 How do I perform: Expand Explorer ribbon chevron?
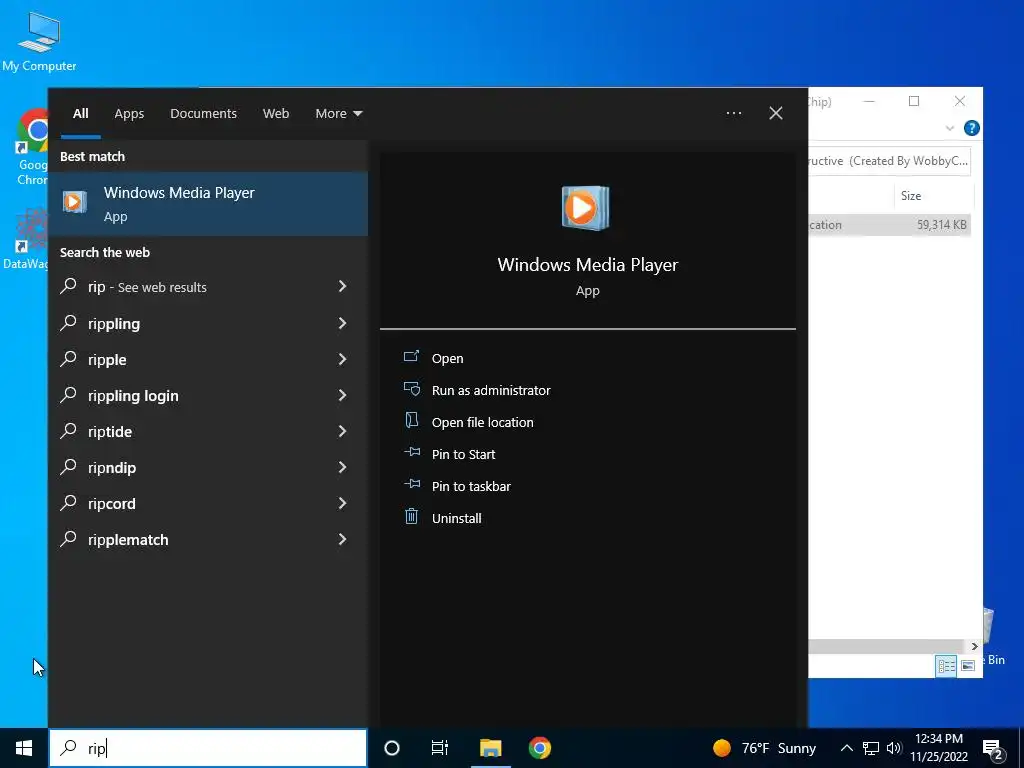coord(950,129)
